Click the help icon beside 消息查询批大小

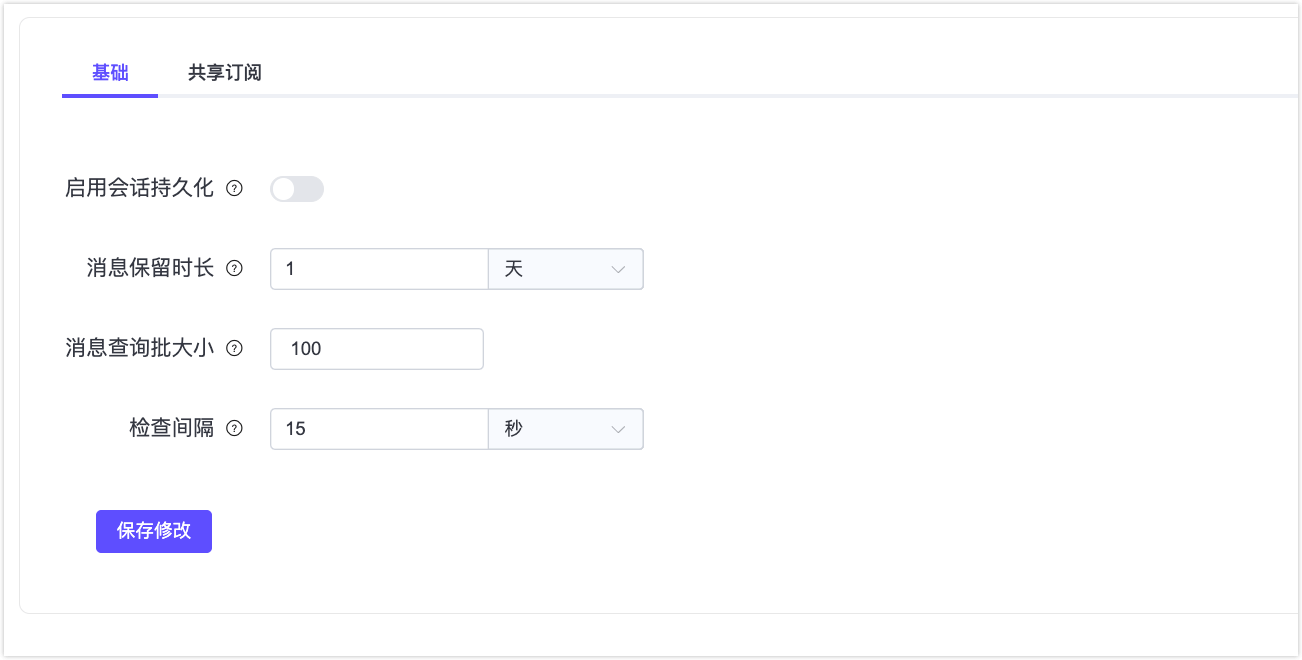click(235, 348)
